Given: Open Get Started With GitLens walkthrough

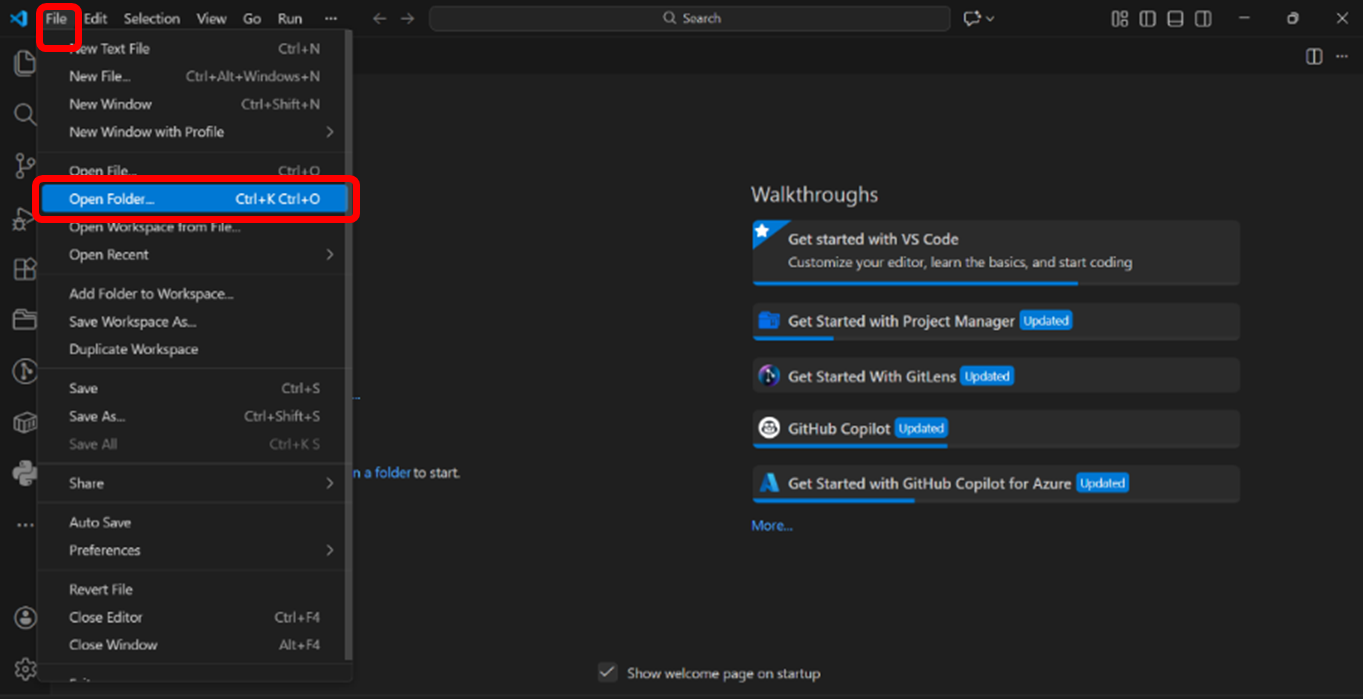Looking at the screenshot, I should pos(996,376).
